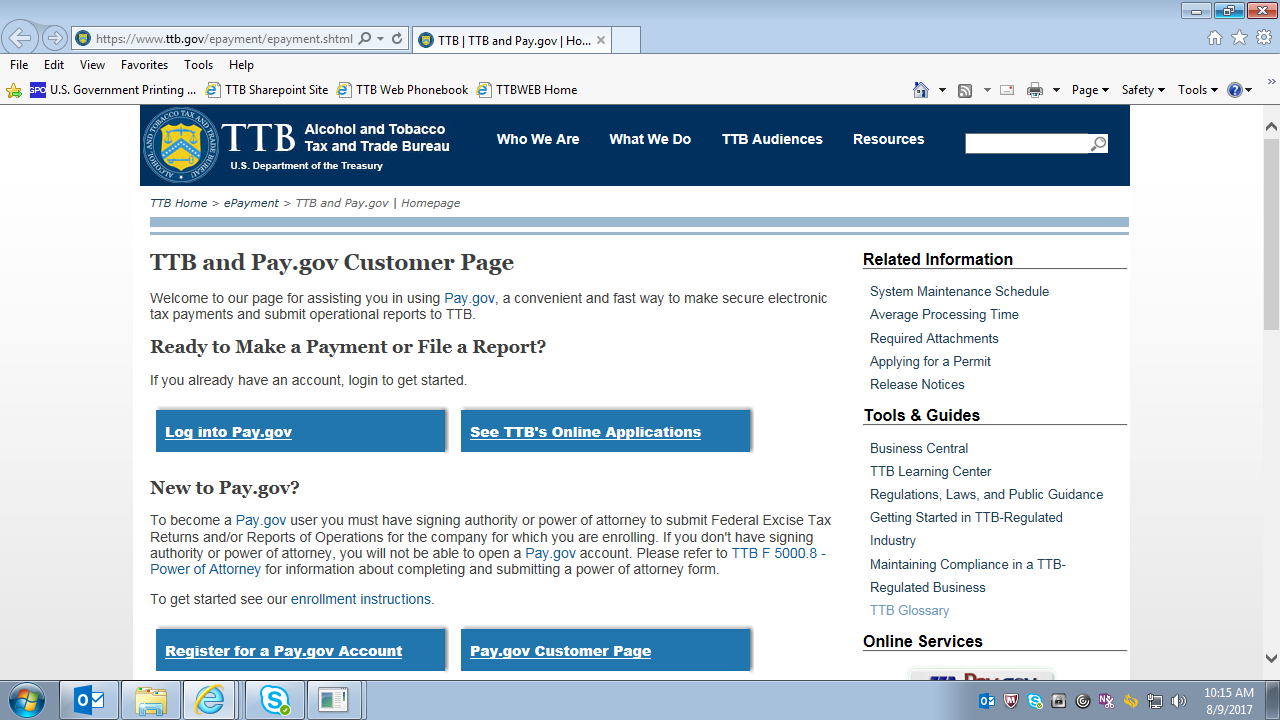Click the blue Help question mark icon

(1235, 90)
